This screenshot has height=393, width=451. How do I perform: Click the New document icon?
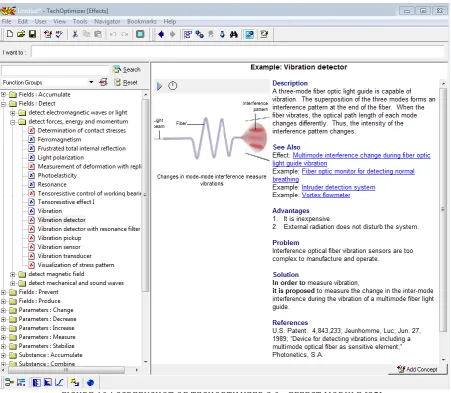point(10,34)
